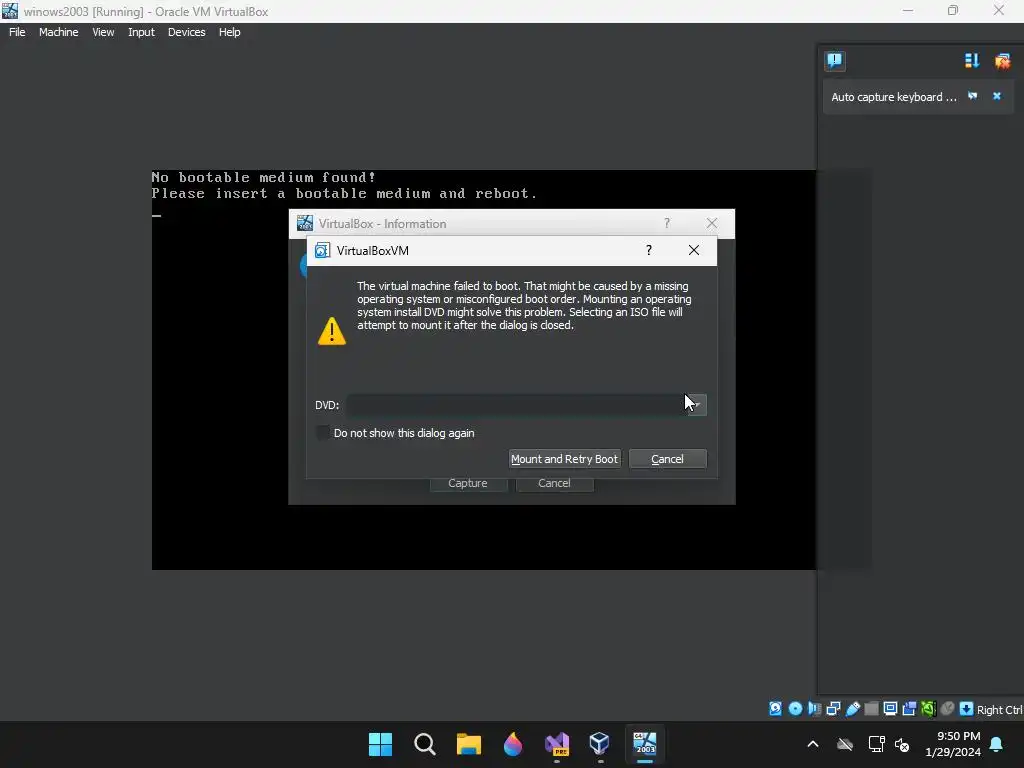This screenshot has height=768, width=1024.
Task: Open the Help menu
Action: point(229,32)
